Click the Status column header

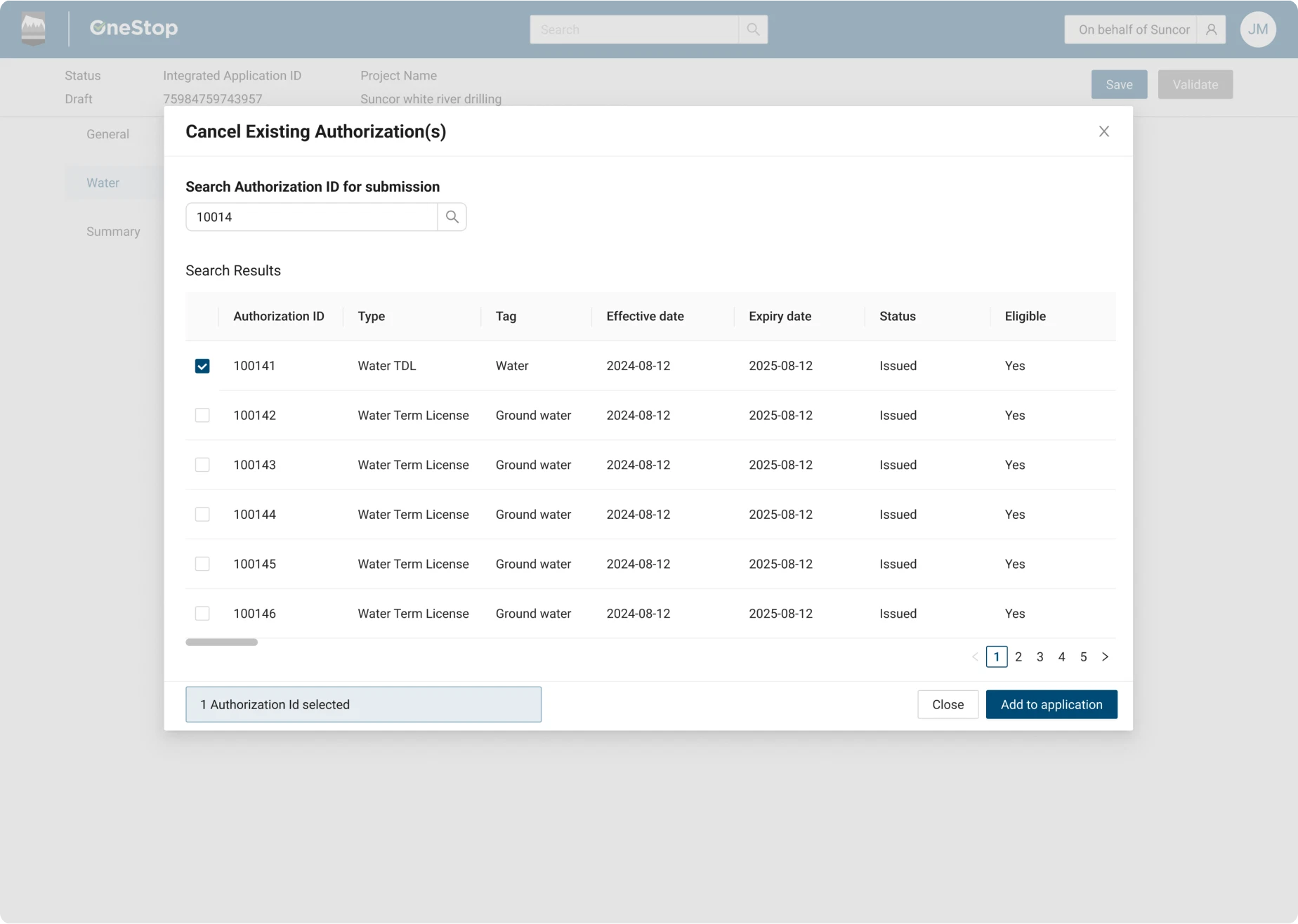coord(898,316)
